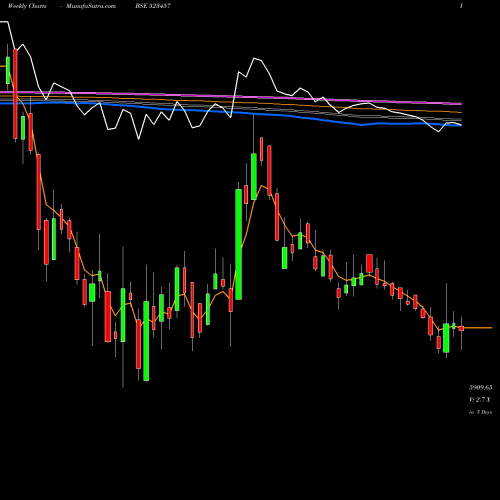The width and height of the screenshot is (500, 500).
Task: Click the last red candle at chart end
Action: point(461,329)
